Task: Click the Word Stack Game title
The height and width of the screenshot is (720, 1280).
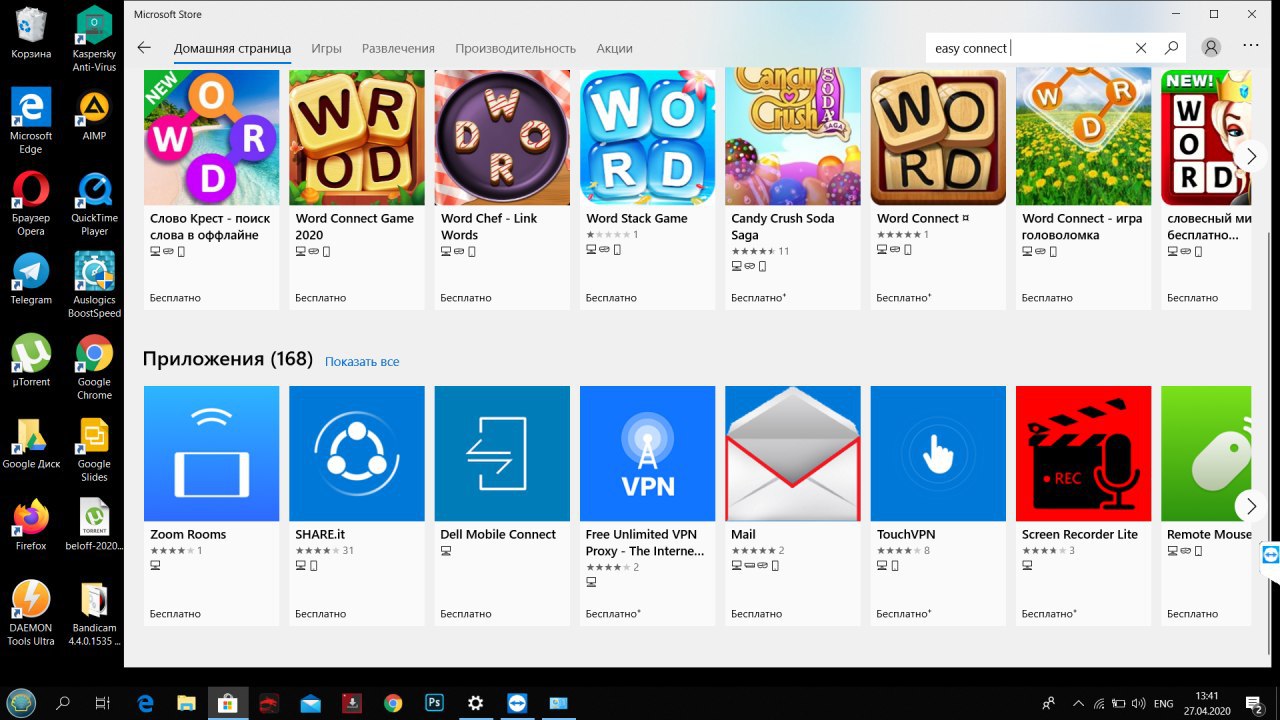Action: pyautogui.click(x=637, y=218)
